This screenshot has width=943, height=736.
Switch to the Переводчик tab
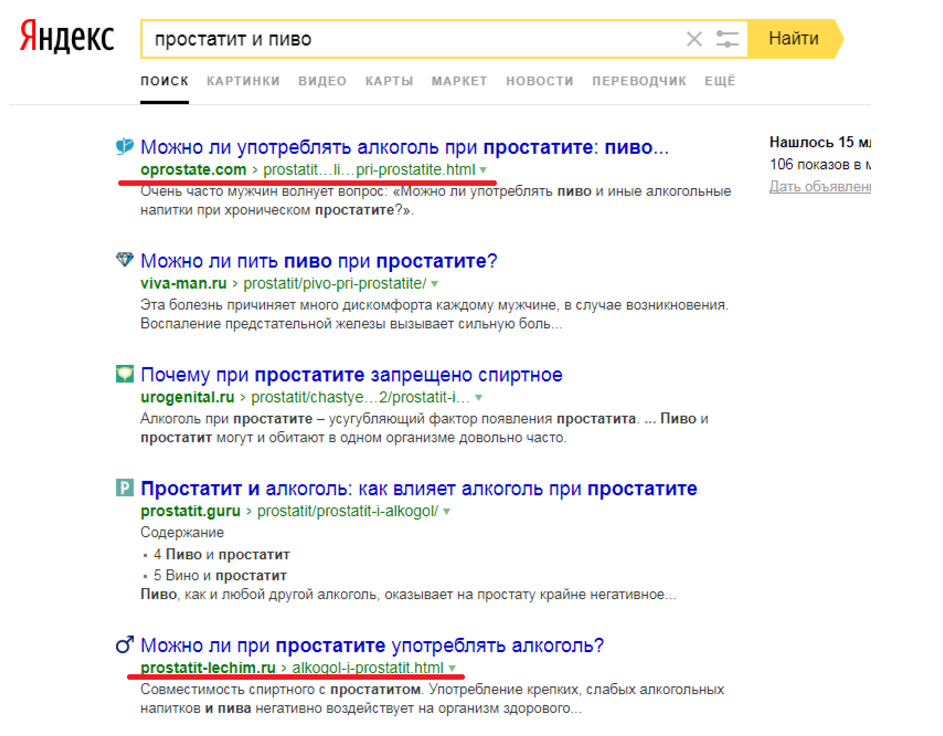click(639, 81)
